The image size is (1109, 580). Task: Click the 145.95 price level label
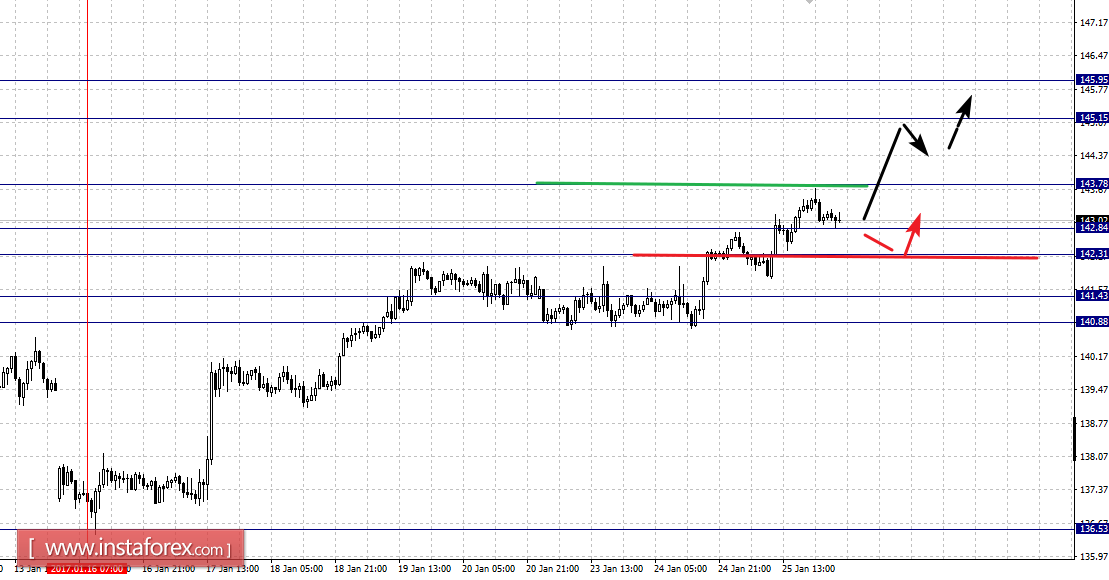coord(1093,80)
